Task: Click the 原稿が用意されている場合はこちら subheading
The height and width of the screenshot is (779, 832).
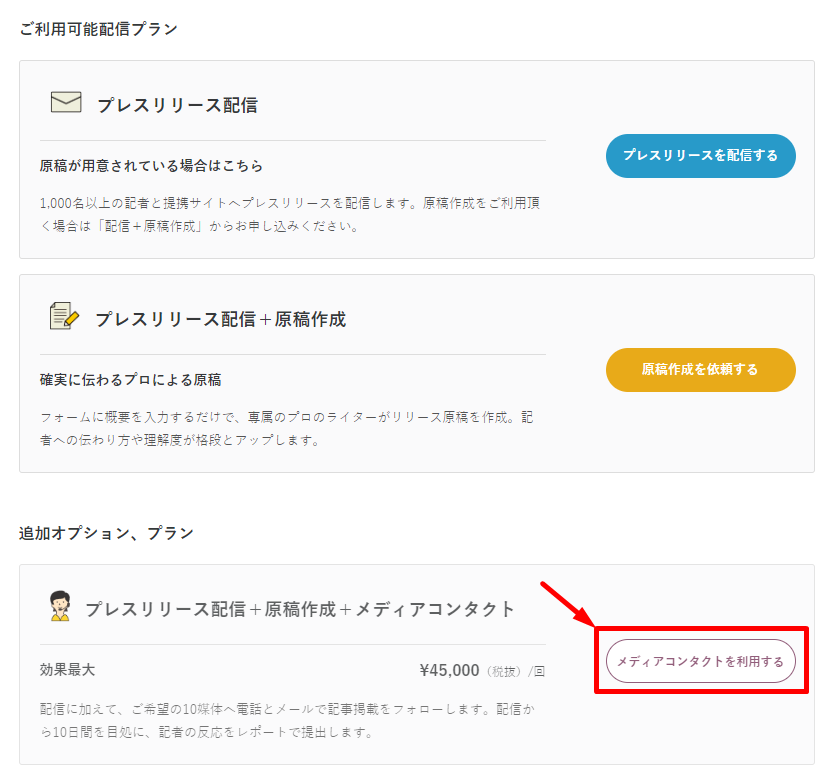Action: tap(151, 166)
